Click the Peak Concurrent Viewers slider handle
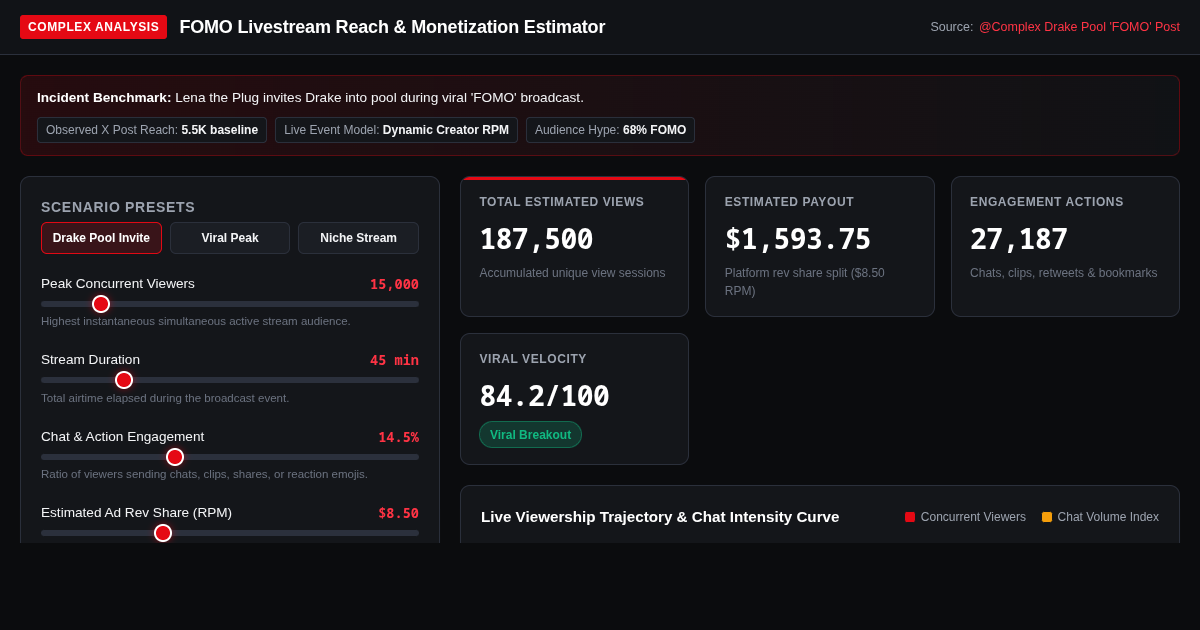1200x630 pixels. point(101,304)
